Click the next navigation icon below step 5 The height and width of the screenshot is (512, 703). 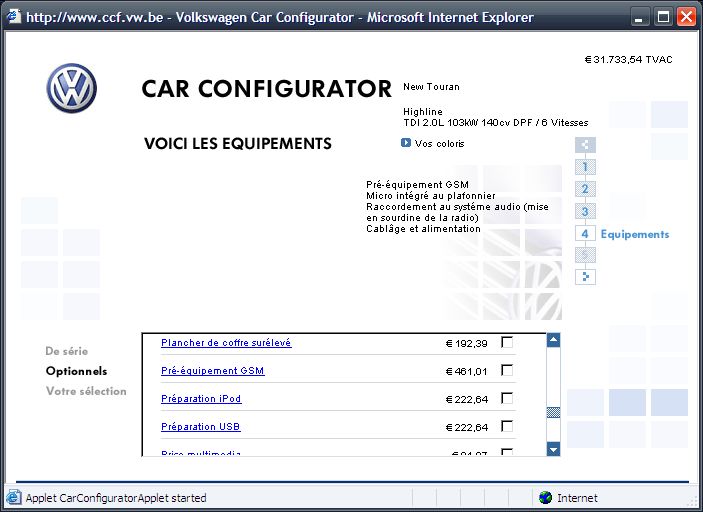tap(585, 277)
